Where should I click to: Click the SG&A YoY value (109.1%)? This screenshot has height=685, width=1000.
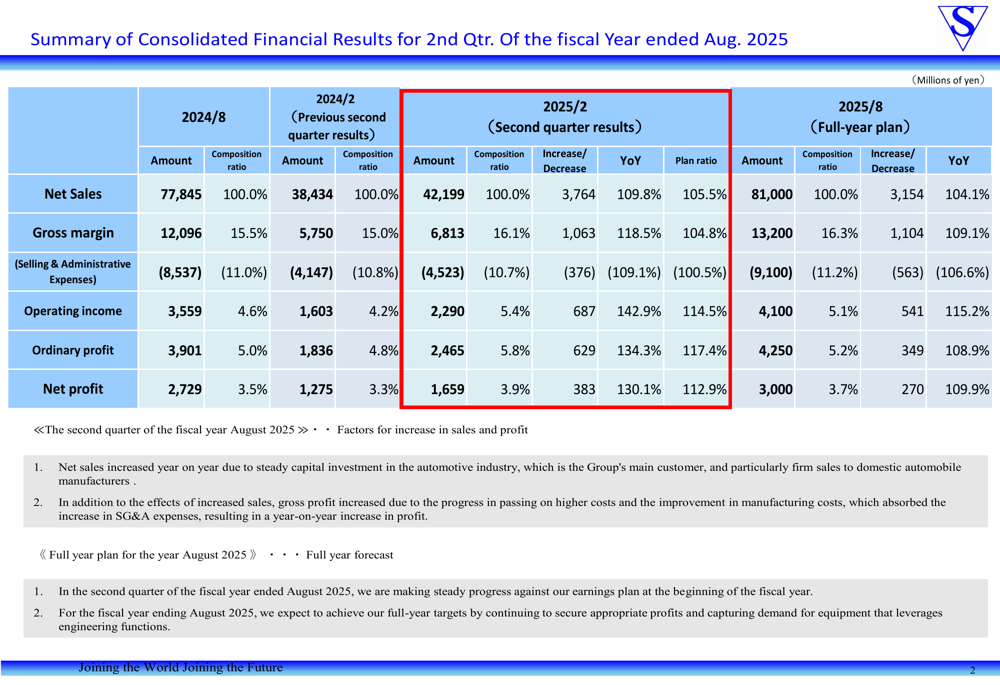[634, 272]
